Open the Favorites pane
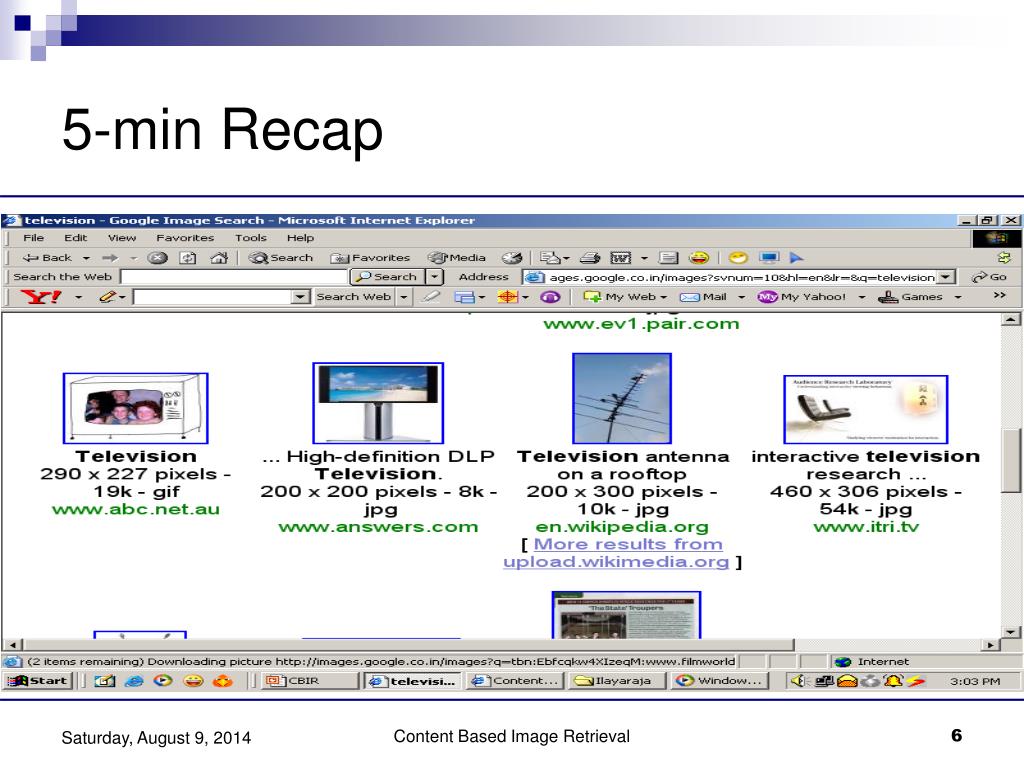 pos(370,258)
